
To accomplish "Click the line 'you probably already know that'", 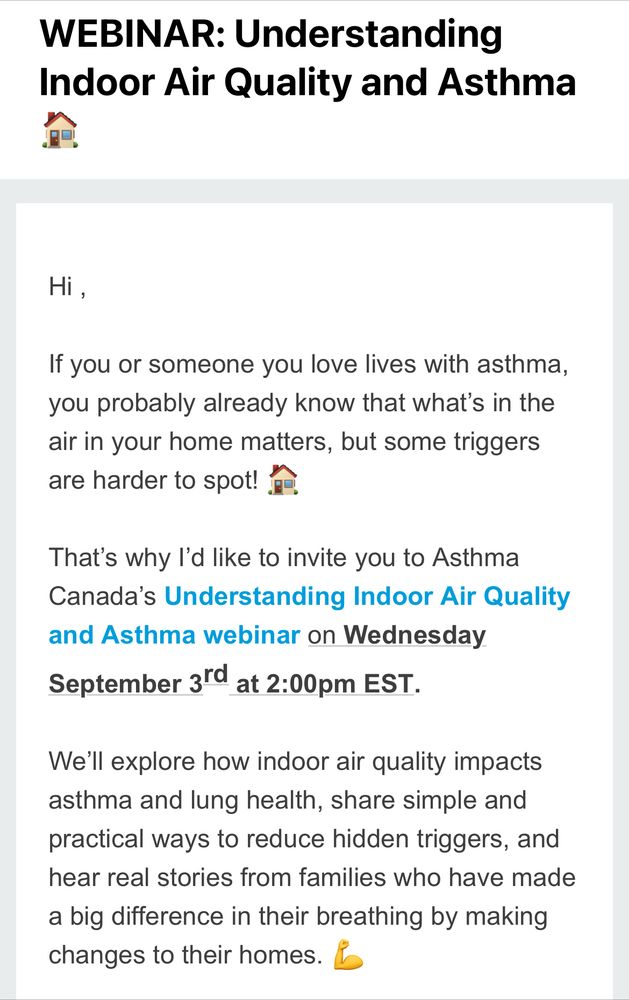I will [x=301, y=404].
